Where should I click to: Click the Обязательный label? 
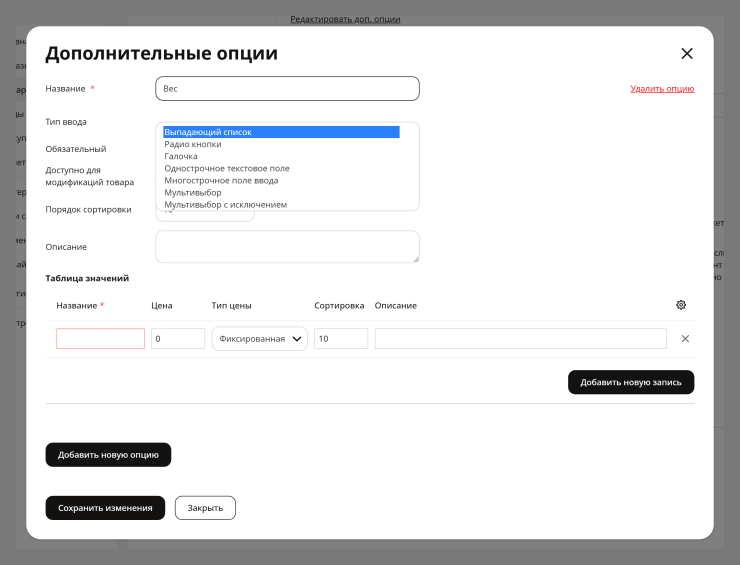[x=76, y=149]
